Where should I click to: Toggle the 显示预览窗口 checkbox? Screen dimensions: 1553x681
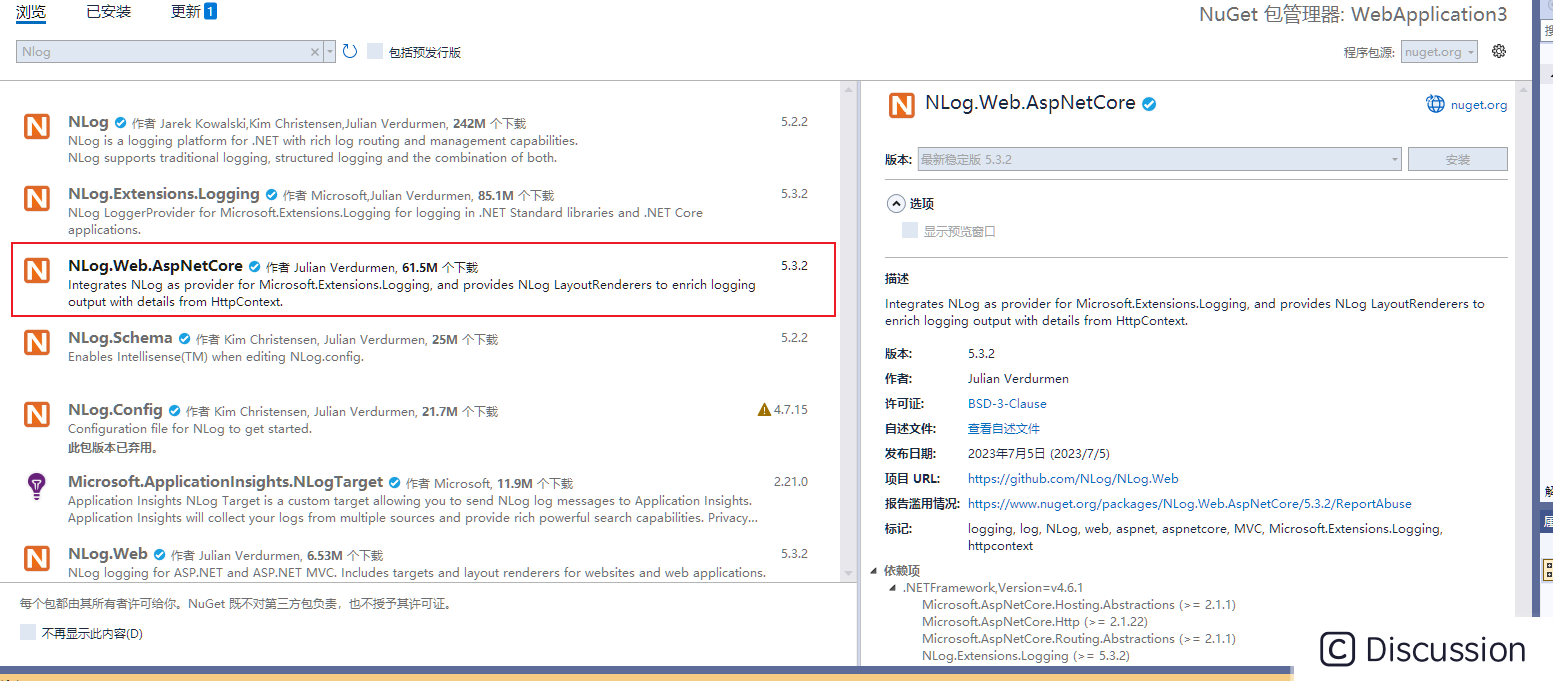pos(909,229)
